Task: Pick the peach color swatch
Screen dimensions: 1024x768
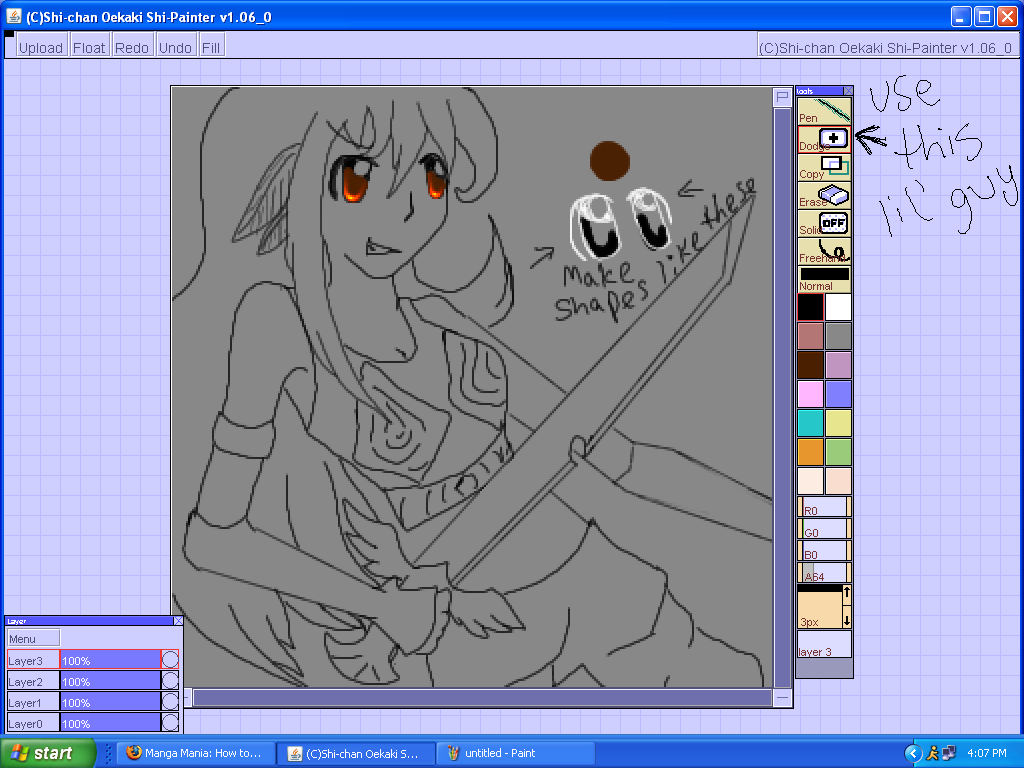Action: click(x=839, y=481)
